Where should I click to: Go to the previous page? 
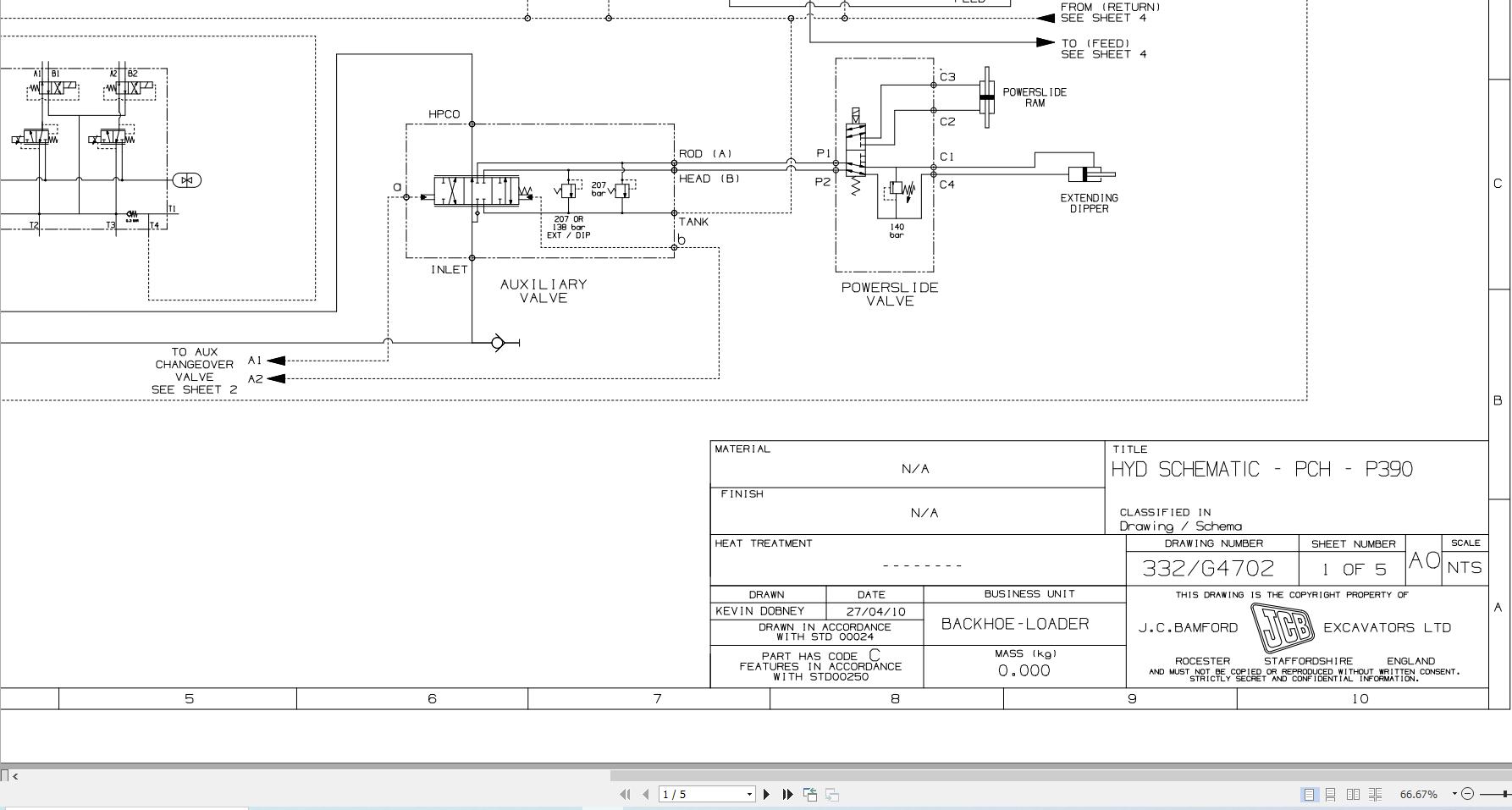[646, 794]
